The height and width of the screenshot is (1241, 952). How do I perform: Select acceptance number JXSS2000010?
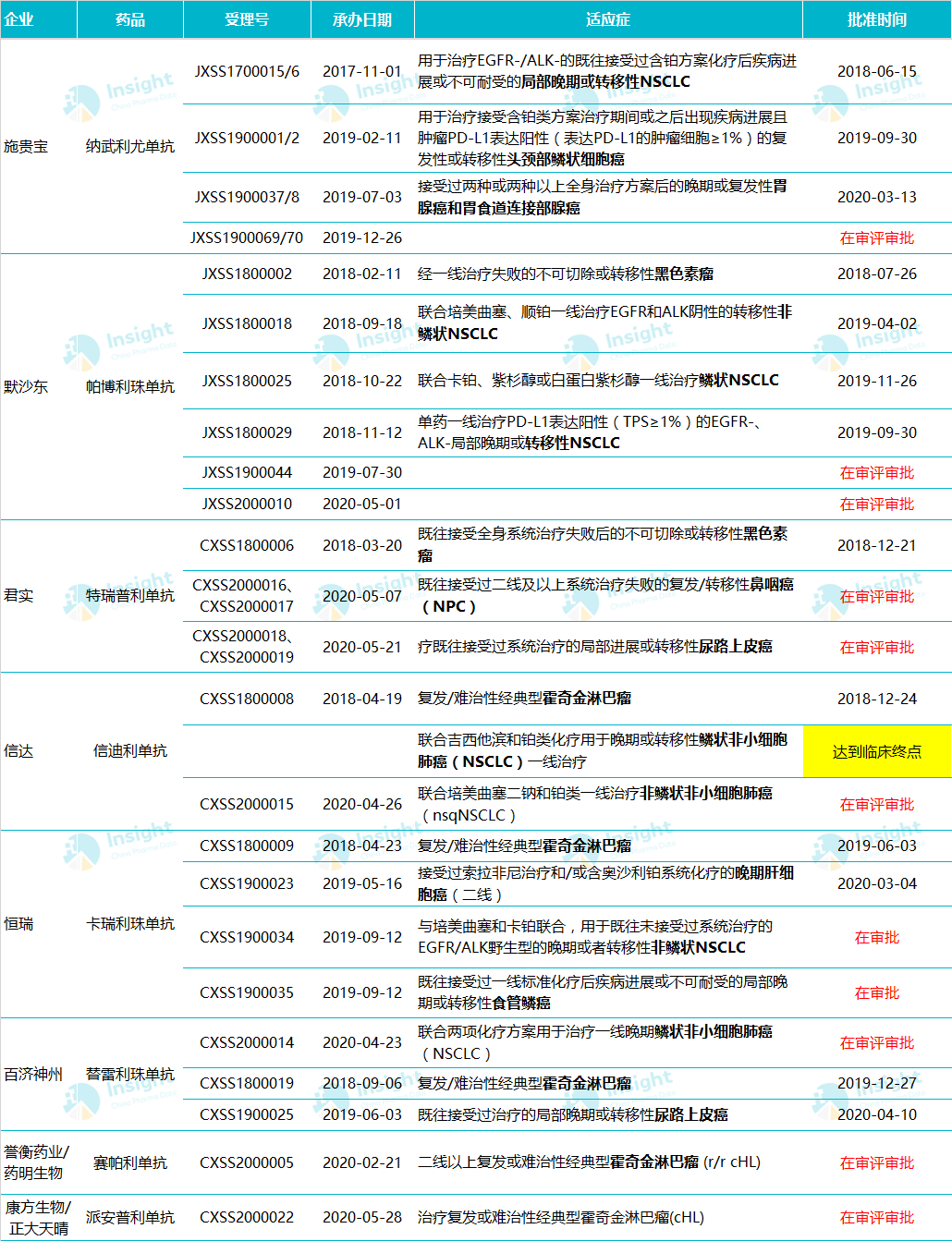click(247, 504)
